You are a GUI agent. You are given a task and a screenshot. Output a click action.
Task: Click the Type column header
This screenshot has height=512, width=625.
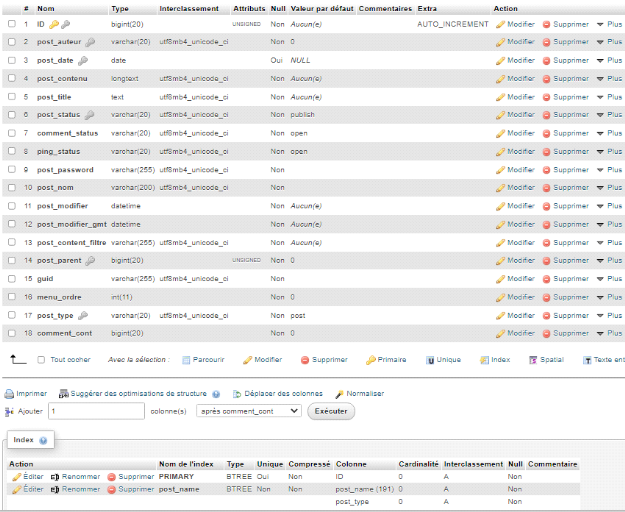pyautogui.click(x=120, y=8)
